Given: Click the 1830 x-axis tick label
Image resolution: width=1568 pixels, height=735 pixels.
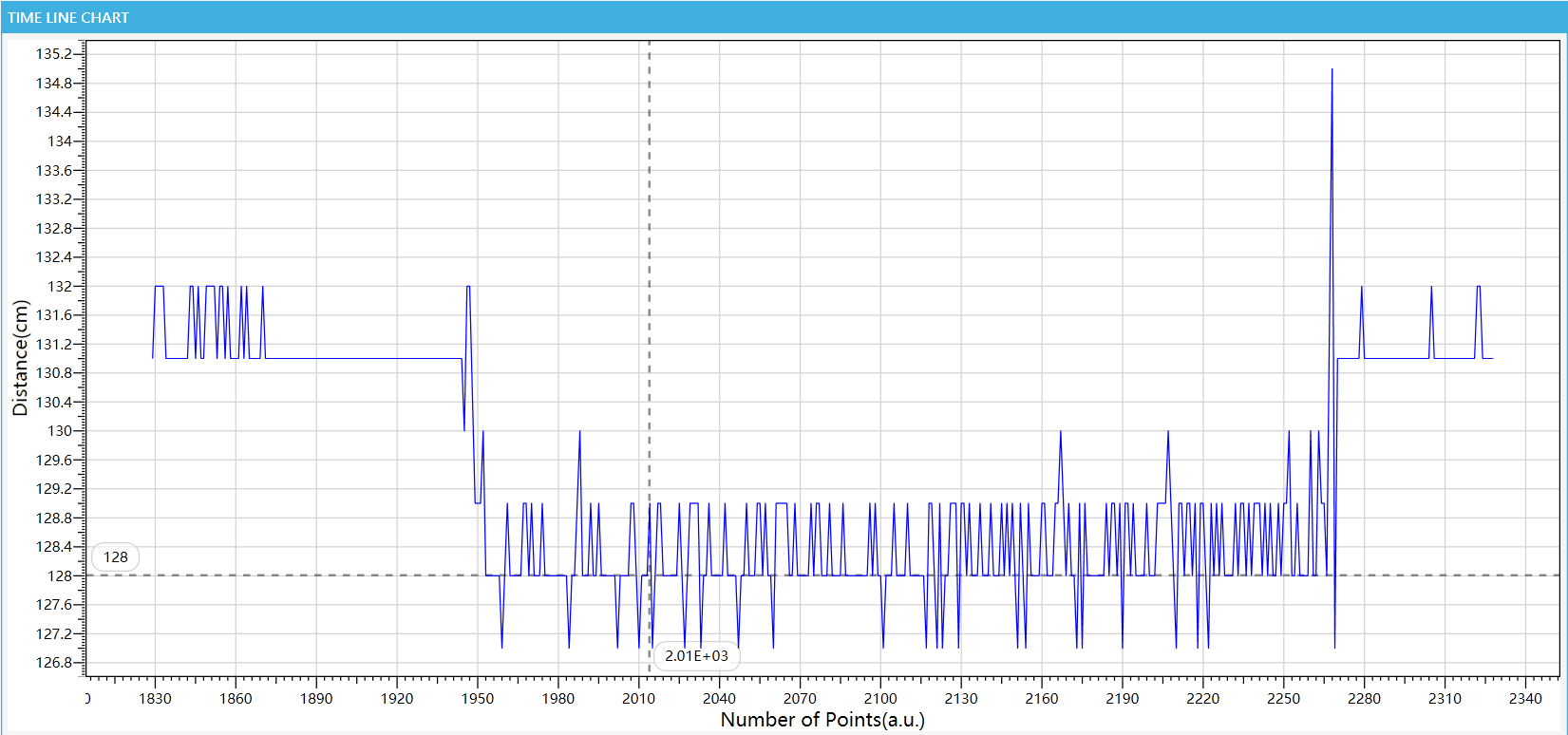Looking at the screenshot, I should pyautogui.click(x=155, y=699).
